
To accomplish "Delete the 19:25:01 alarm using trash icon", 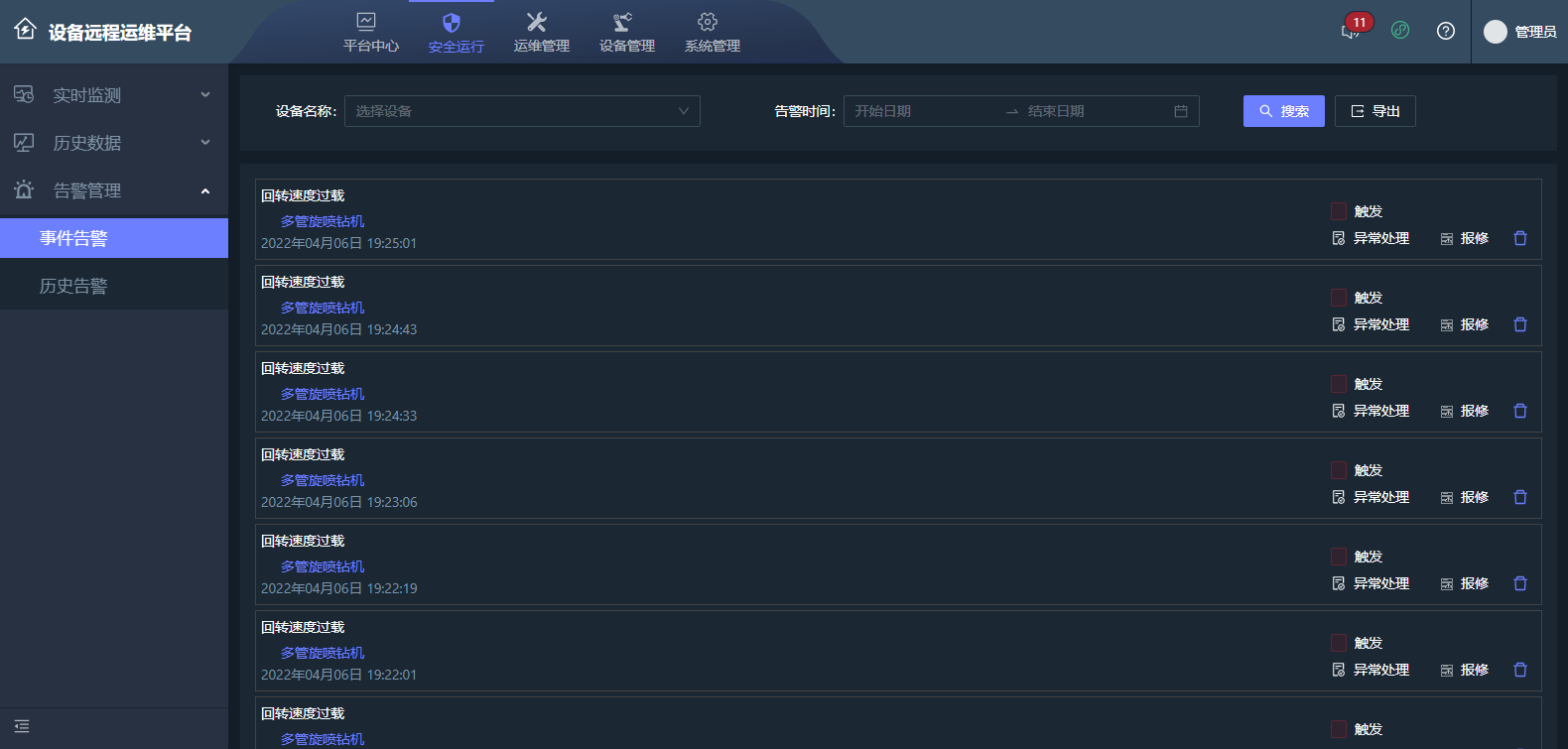I will coord(1520,238).
